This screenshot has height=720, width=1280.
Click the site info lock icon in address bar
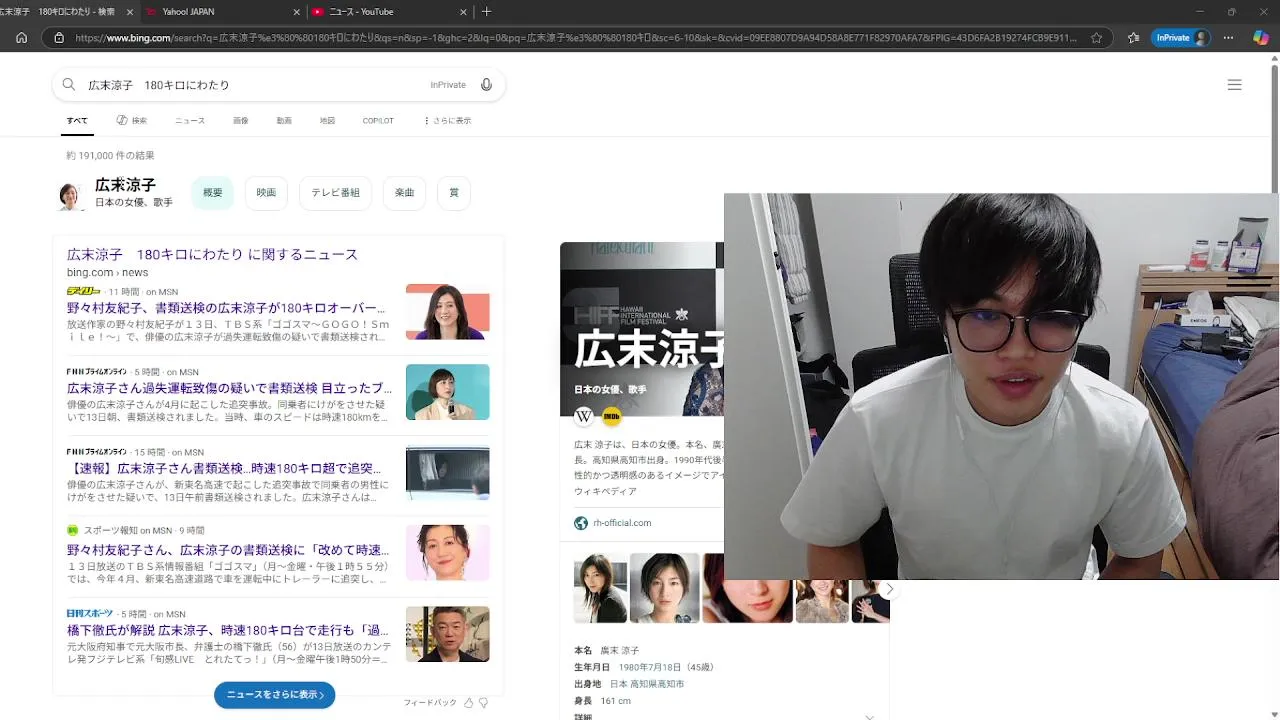[59, 38]
